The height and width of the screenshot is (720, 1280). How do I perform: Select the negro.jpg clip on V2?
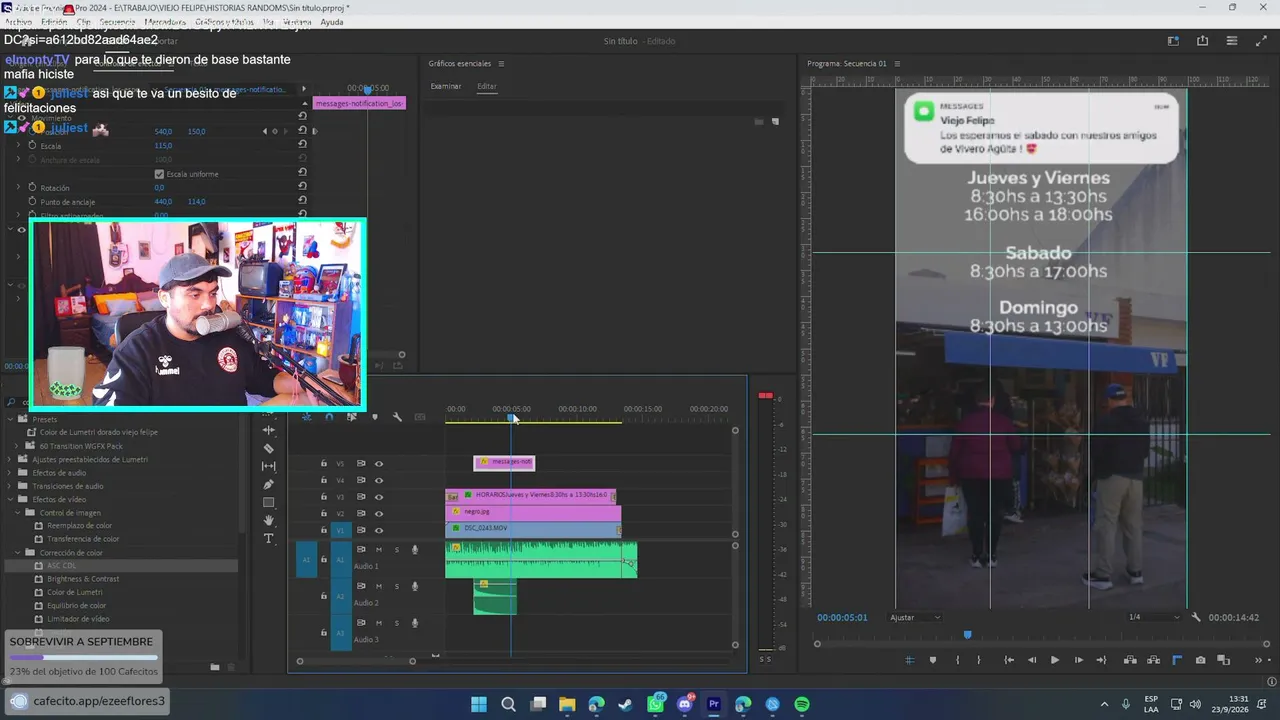tap(533, 512)
